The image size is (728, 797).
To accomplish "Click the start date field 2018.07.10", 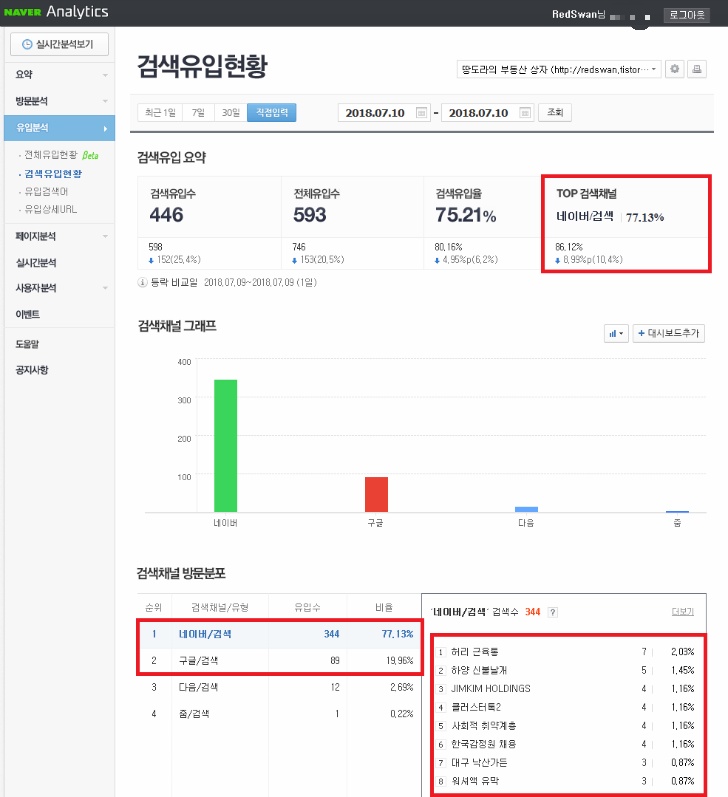I will 384,112.
